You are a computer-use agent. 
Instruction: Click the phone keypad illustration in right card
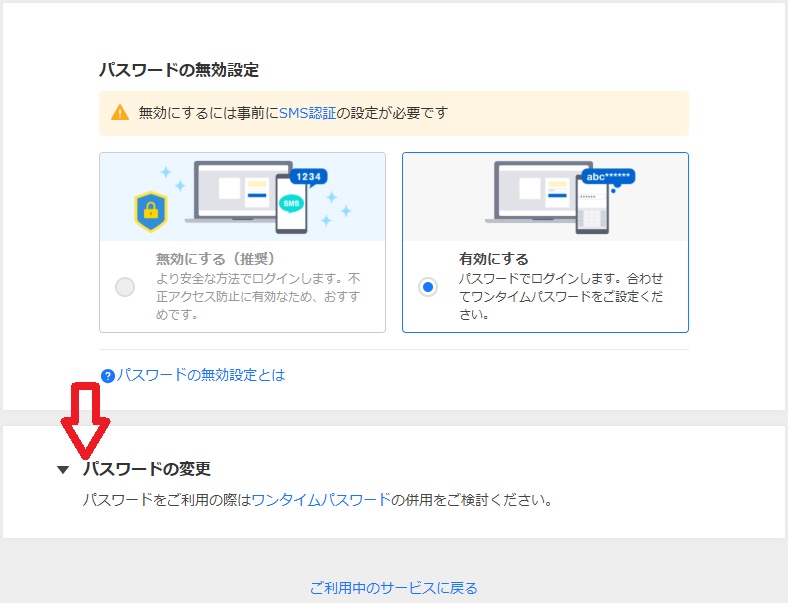pyautogui.click(x=591, y=216)
